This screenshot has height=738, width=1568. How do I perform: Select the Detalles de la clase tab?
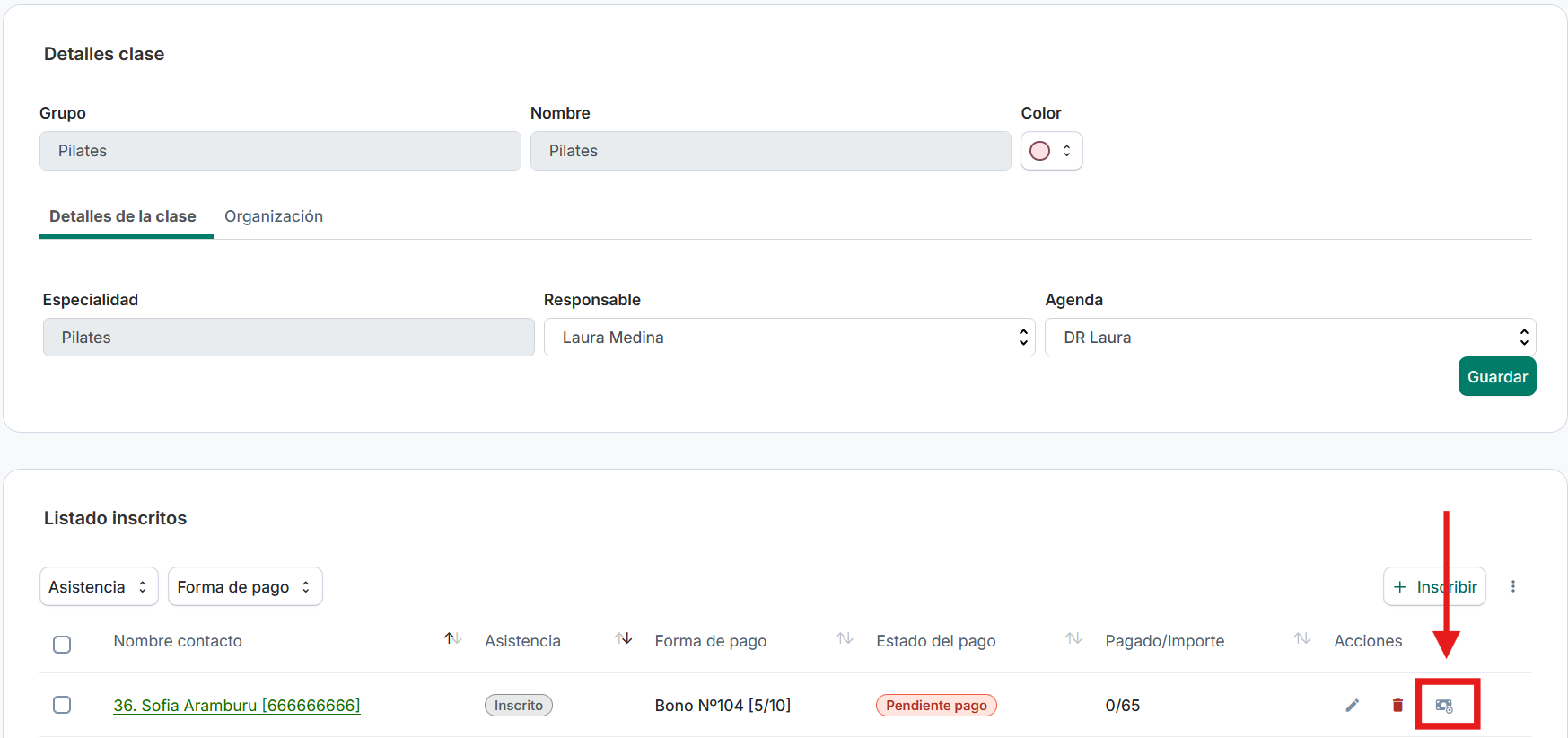pos(123,216)
